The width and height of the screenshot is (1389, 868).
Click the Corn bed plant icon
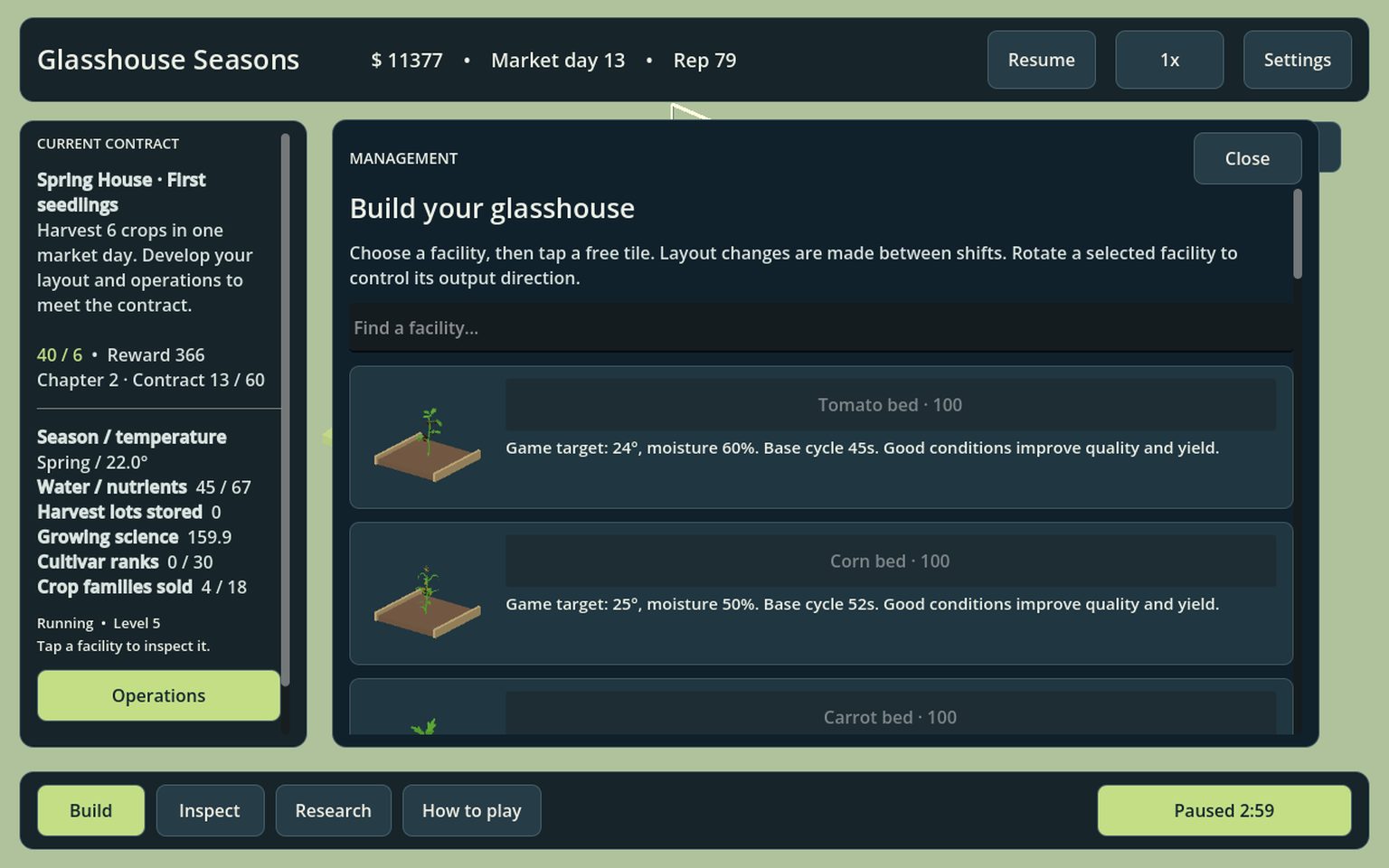point(427,601)
